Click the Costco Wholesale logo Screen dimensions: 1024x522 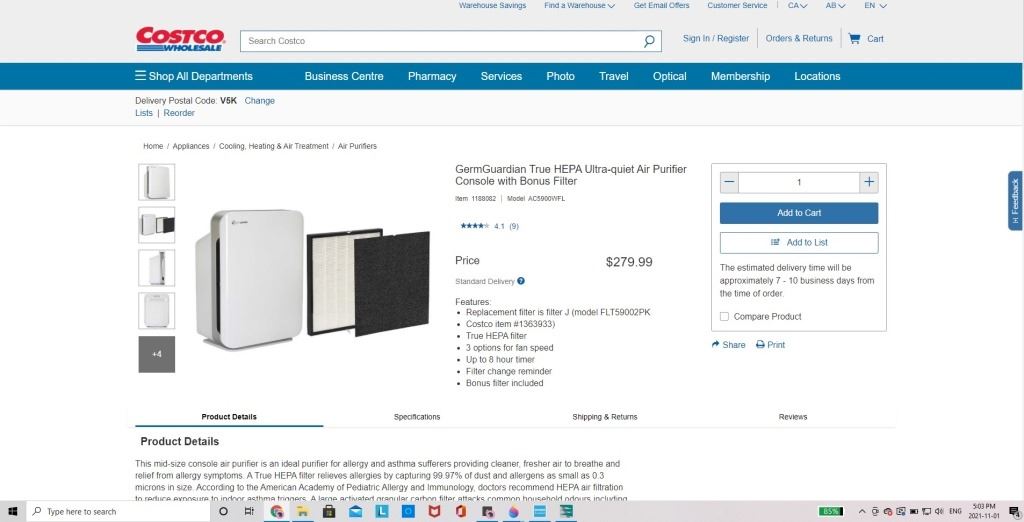[x=180, y=39]
